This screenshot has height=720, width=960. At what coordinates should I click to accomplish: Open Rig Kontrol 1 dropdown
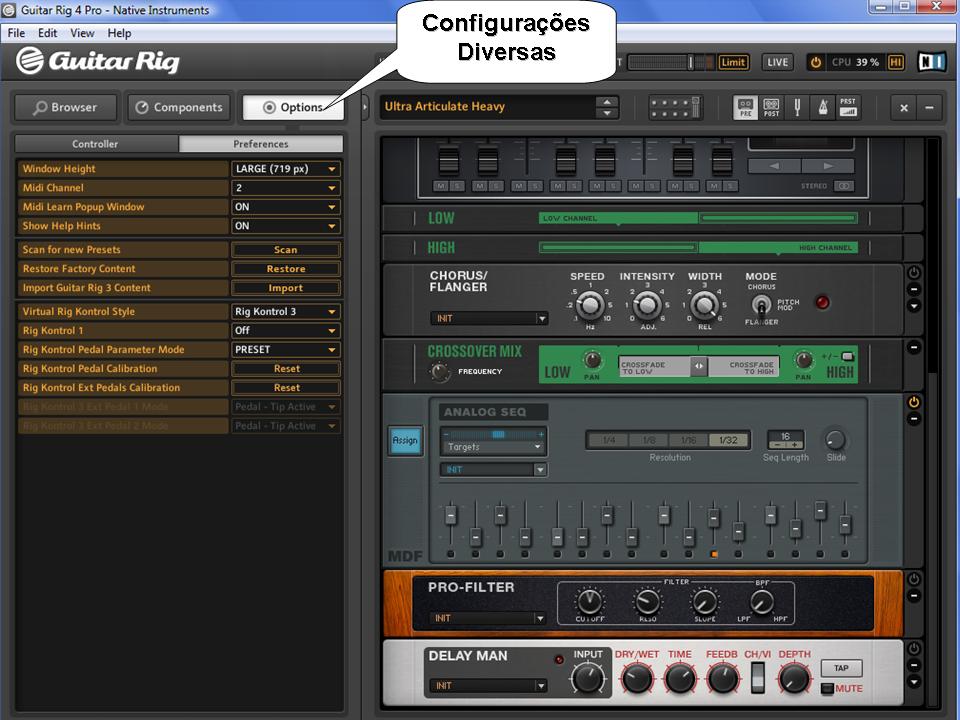coord(285,331)
